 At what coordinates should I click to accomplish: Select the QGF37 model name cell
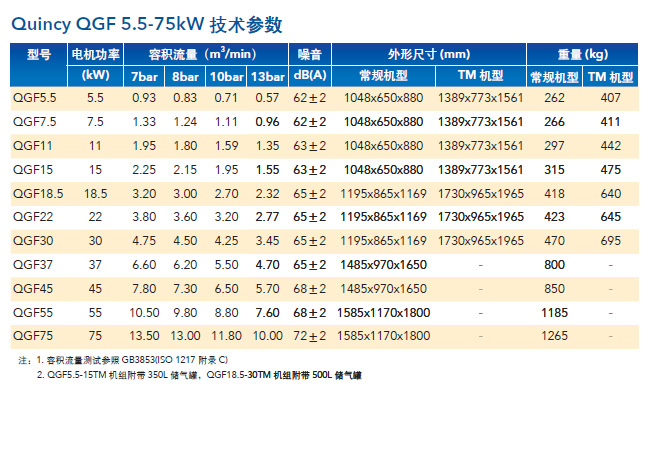[x=33, y=265]
